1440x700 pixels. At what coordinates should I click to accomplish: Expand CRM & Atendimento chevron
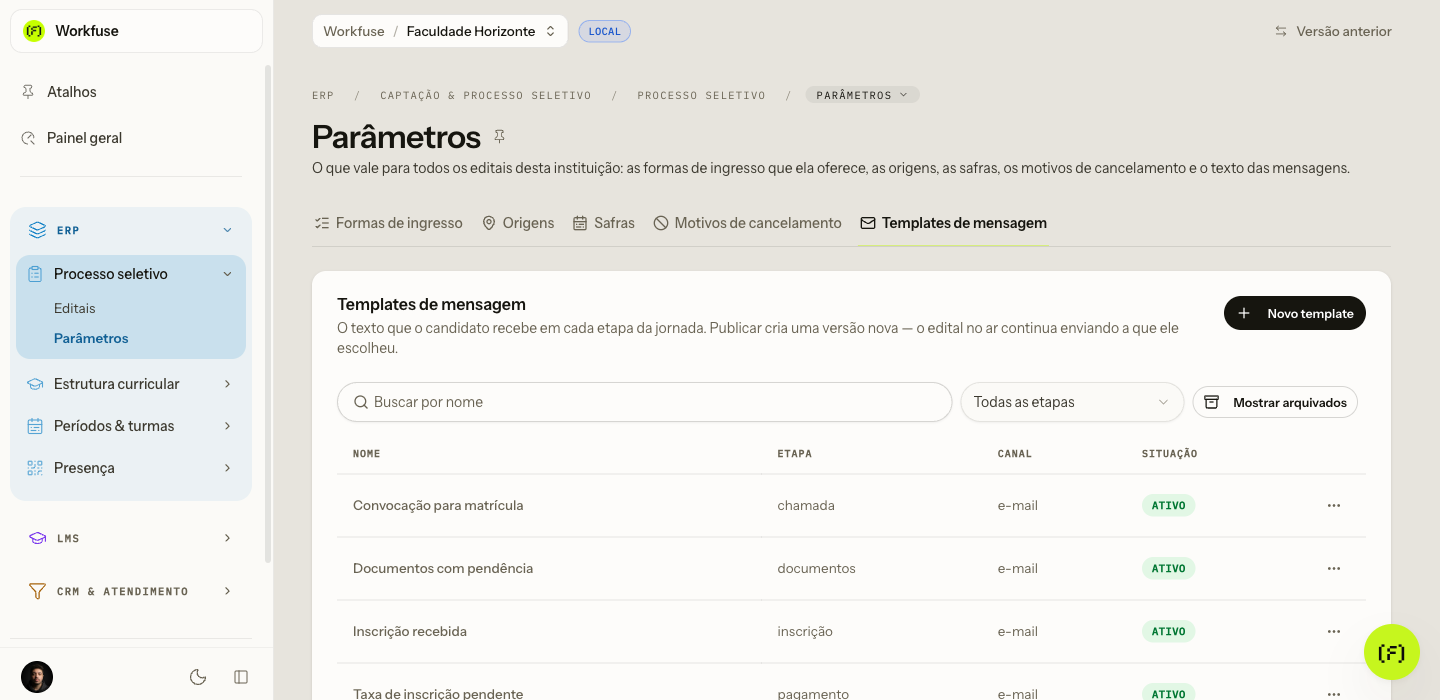pos(227,591)
